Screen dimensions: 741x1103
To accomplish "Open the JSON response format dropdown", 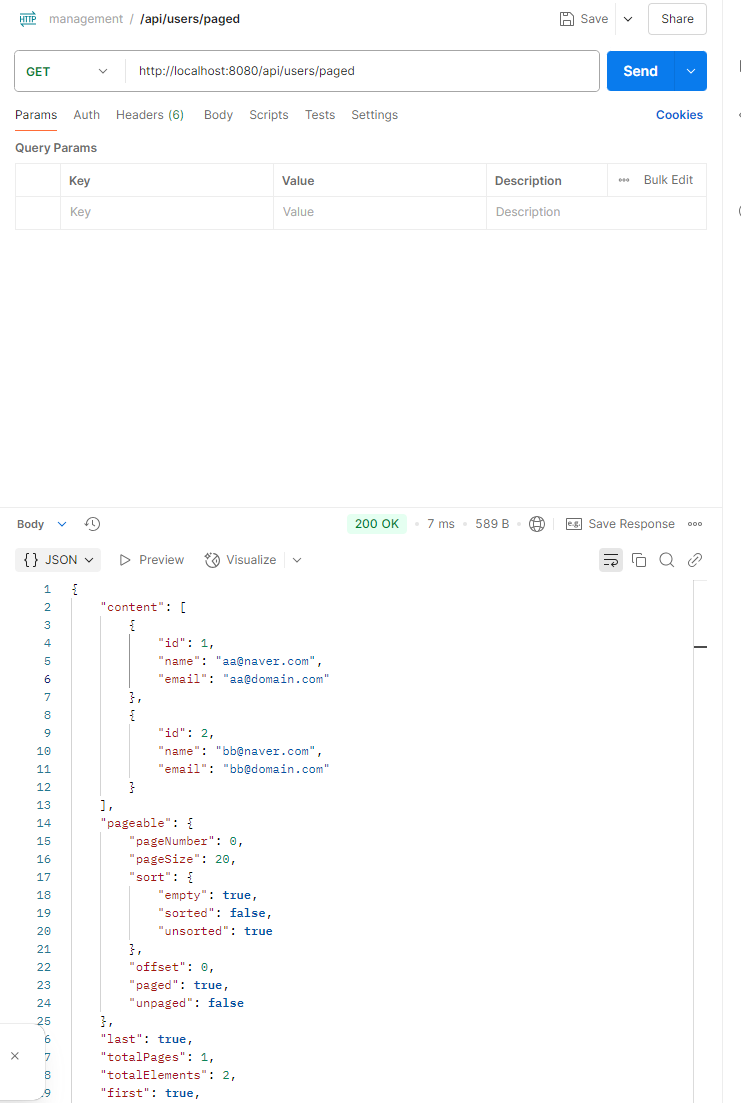I will click(57, 559).
